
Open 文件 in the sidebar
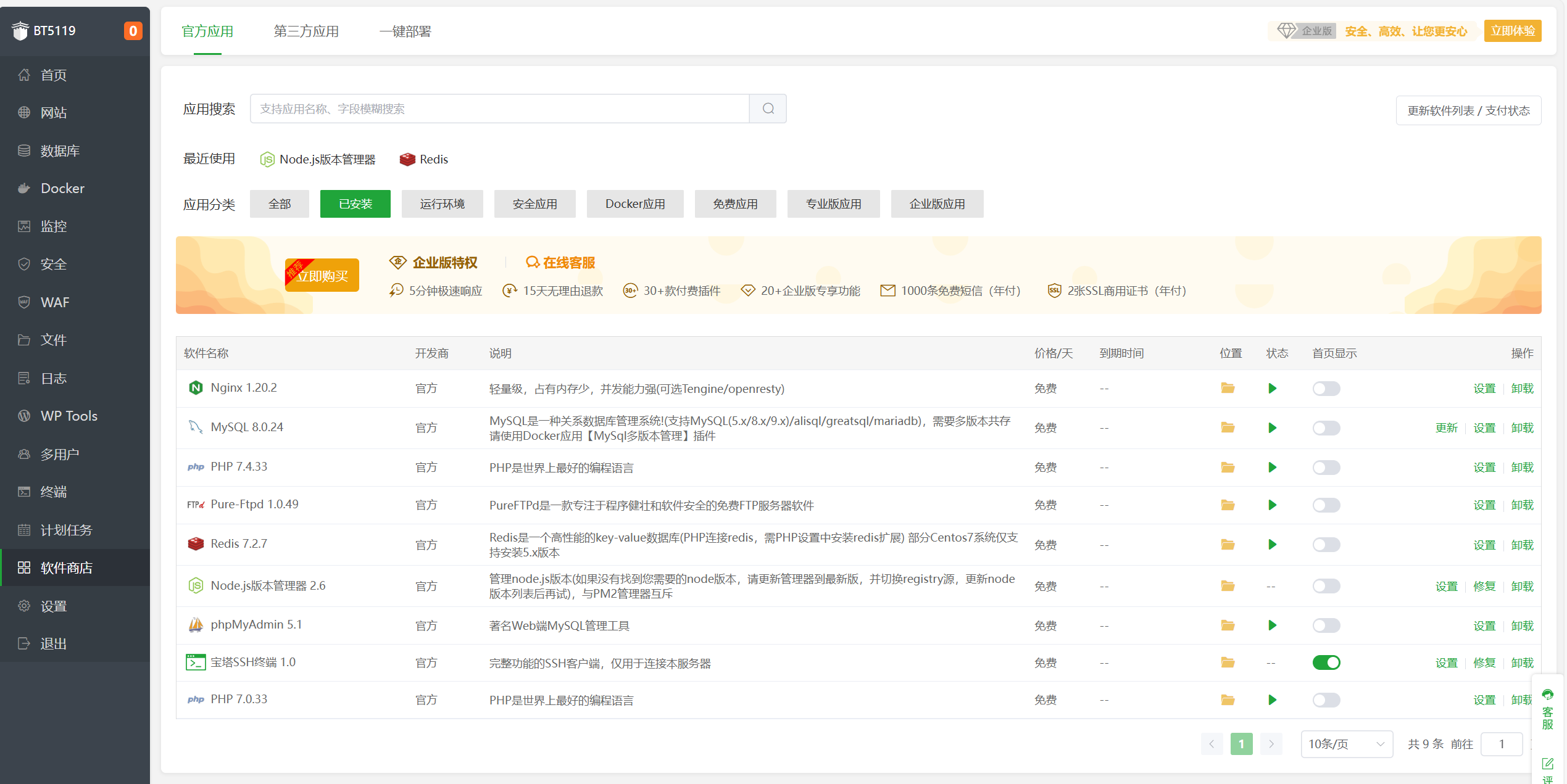(x=75, y=340)
